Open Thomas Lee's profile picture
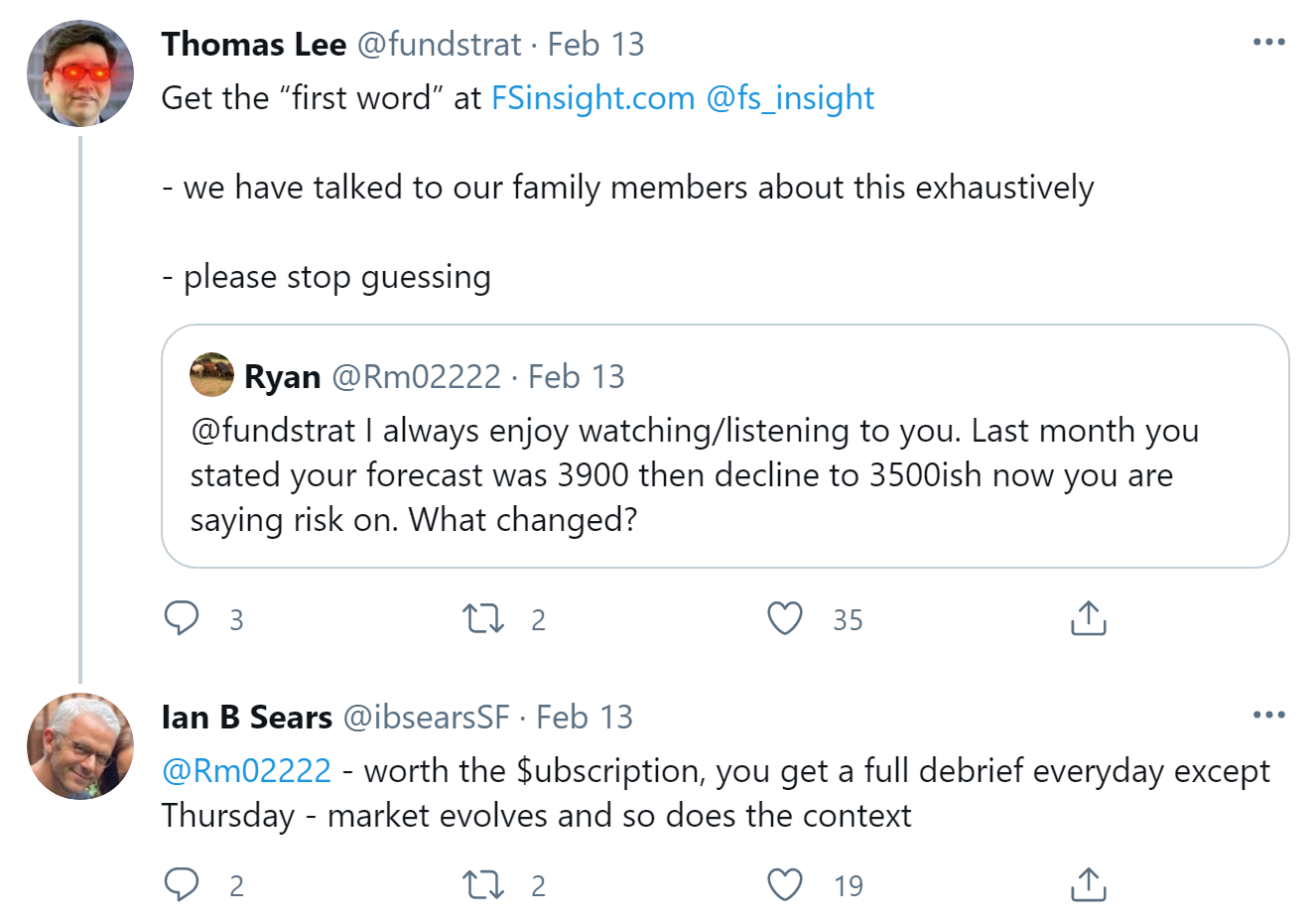The image size is (1316, 923). [80, 73]
